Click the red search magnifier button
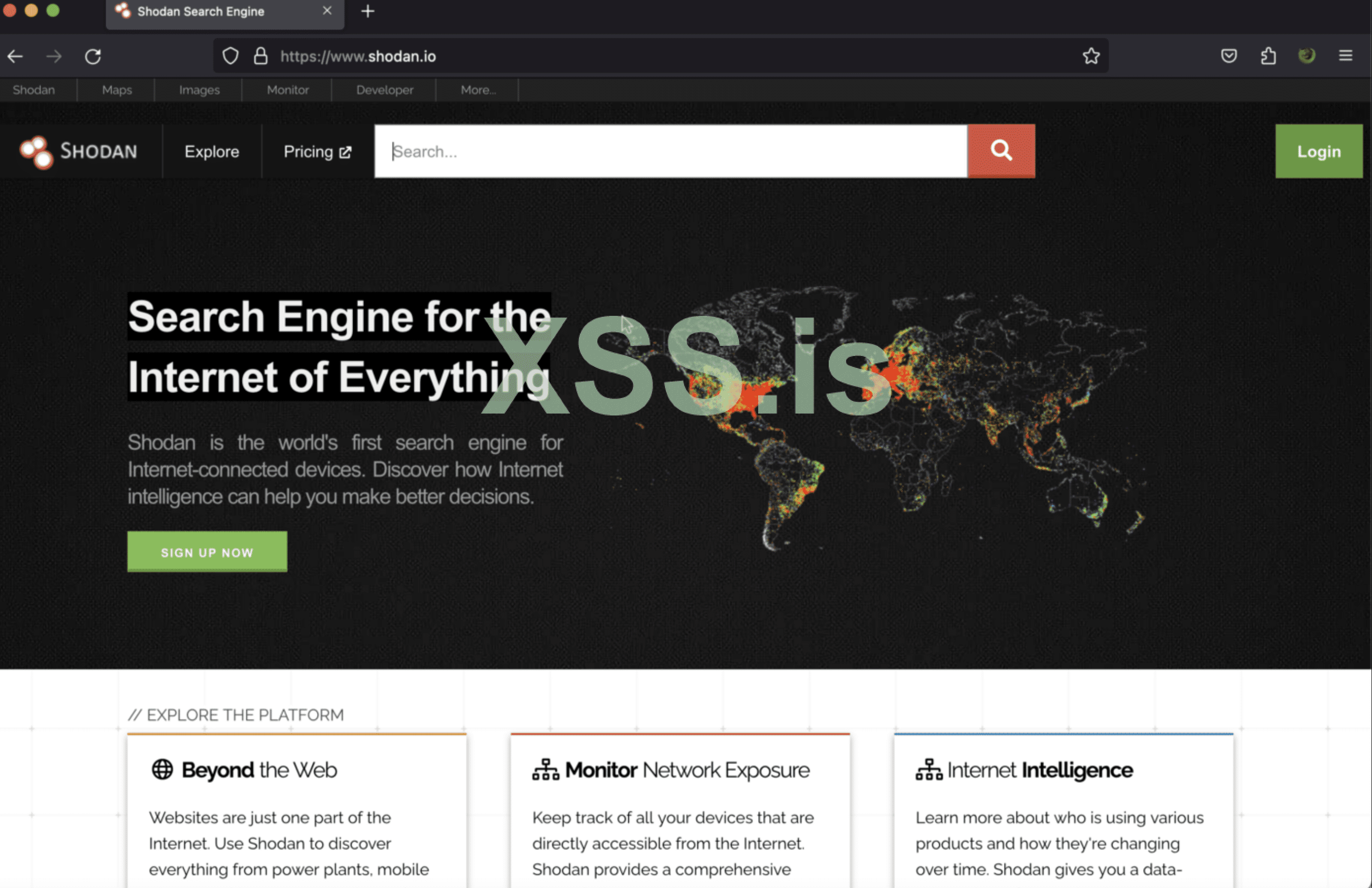 click(x=1001, y=151)
